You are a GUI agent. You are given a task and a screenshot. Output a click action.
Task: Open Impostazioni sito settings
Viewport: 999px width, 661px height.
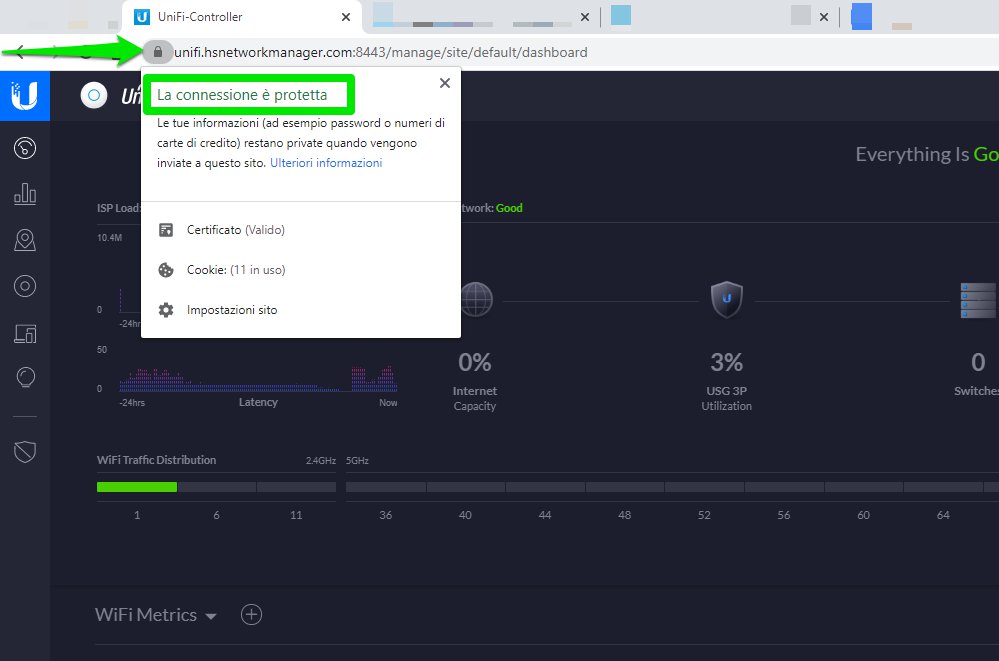tap(231, 310)
